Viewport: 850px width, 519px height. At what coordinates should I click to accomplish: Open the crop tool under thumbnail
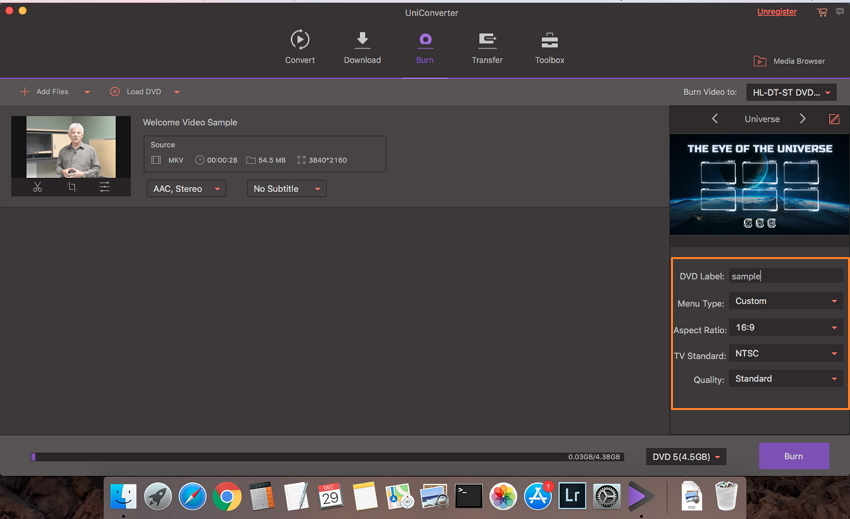tap(72, 187)
